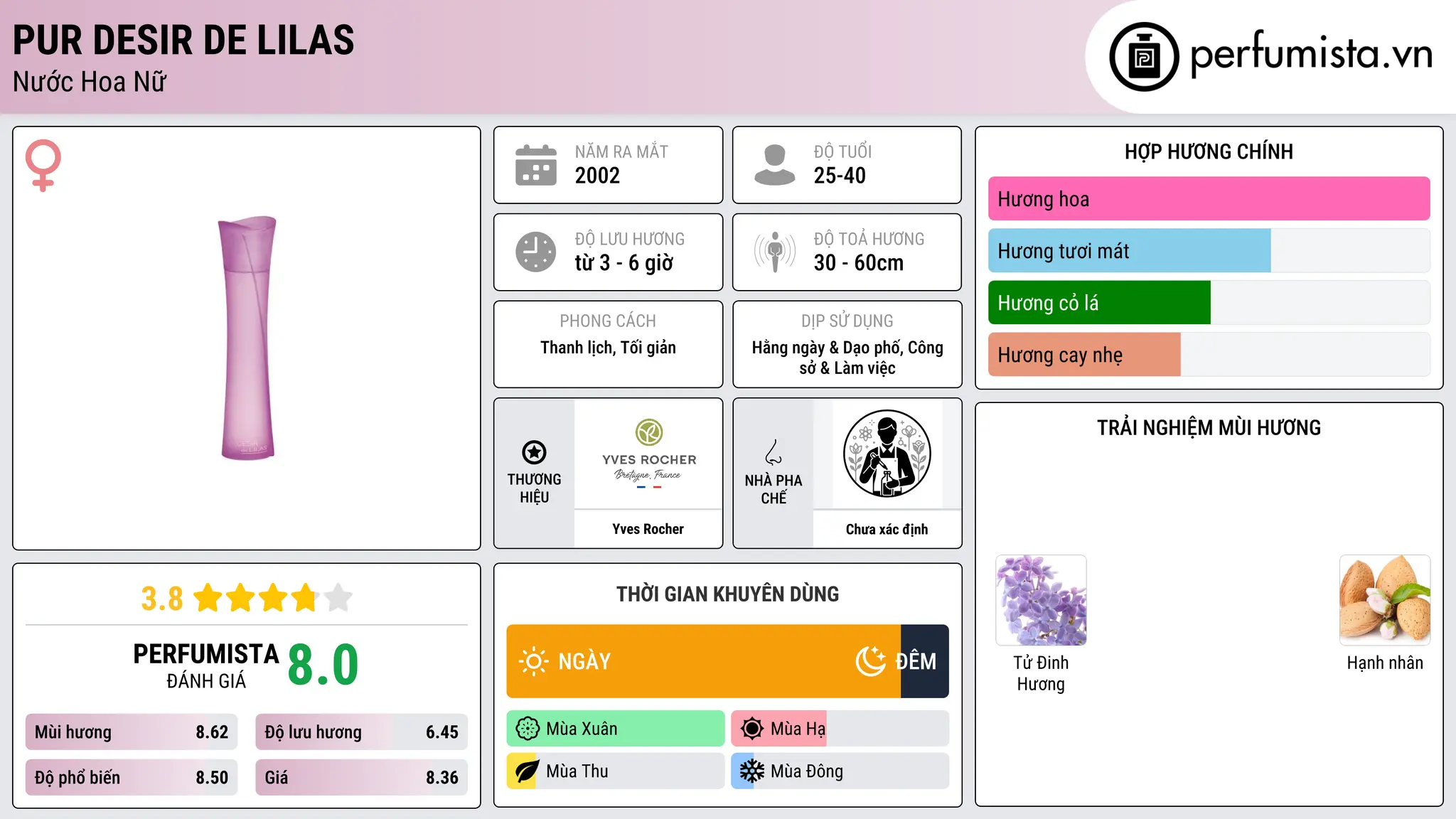This screenshot has height=819, width=1456.
Task: Click the first gold rating star
Action: [208, 598]
